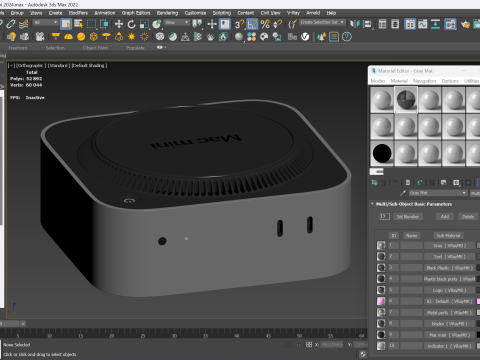Click Use Pivot Point Center icon

(x=197, y=24)
